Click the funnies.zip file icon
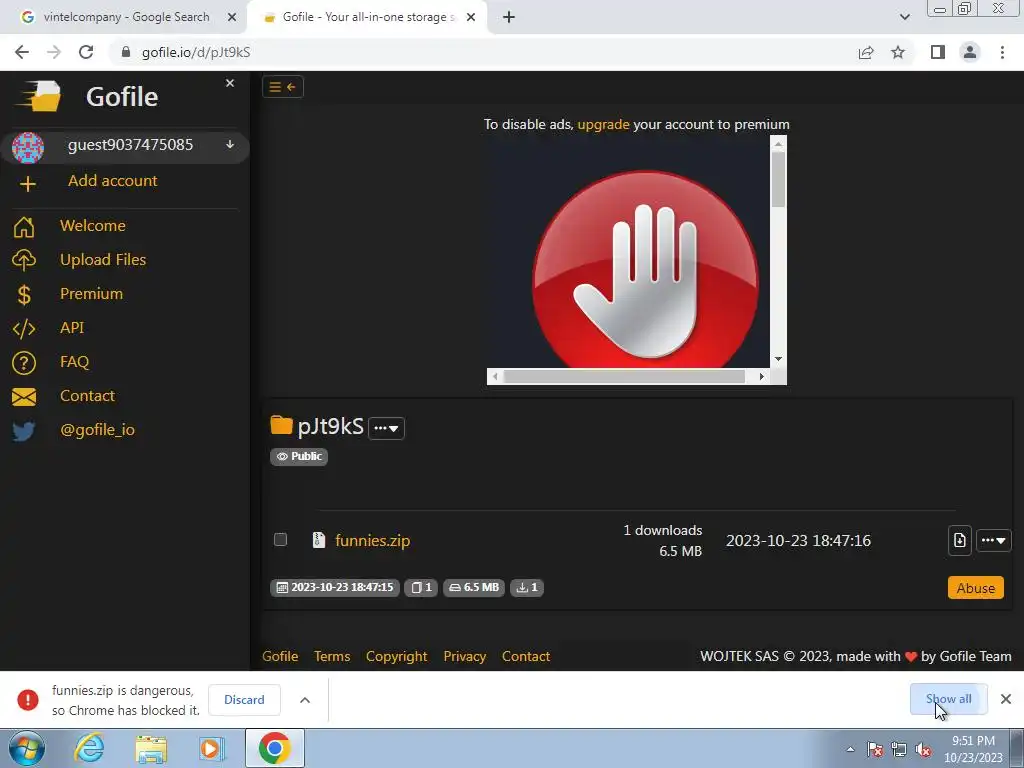This screenshot has height=768, width=1024. (x=319, y=540)
